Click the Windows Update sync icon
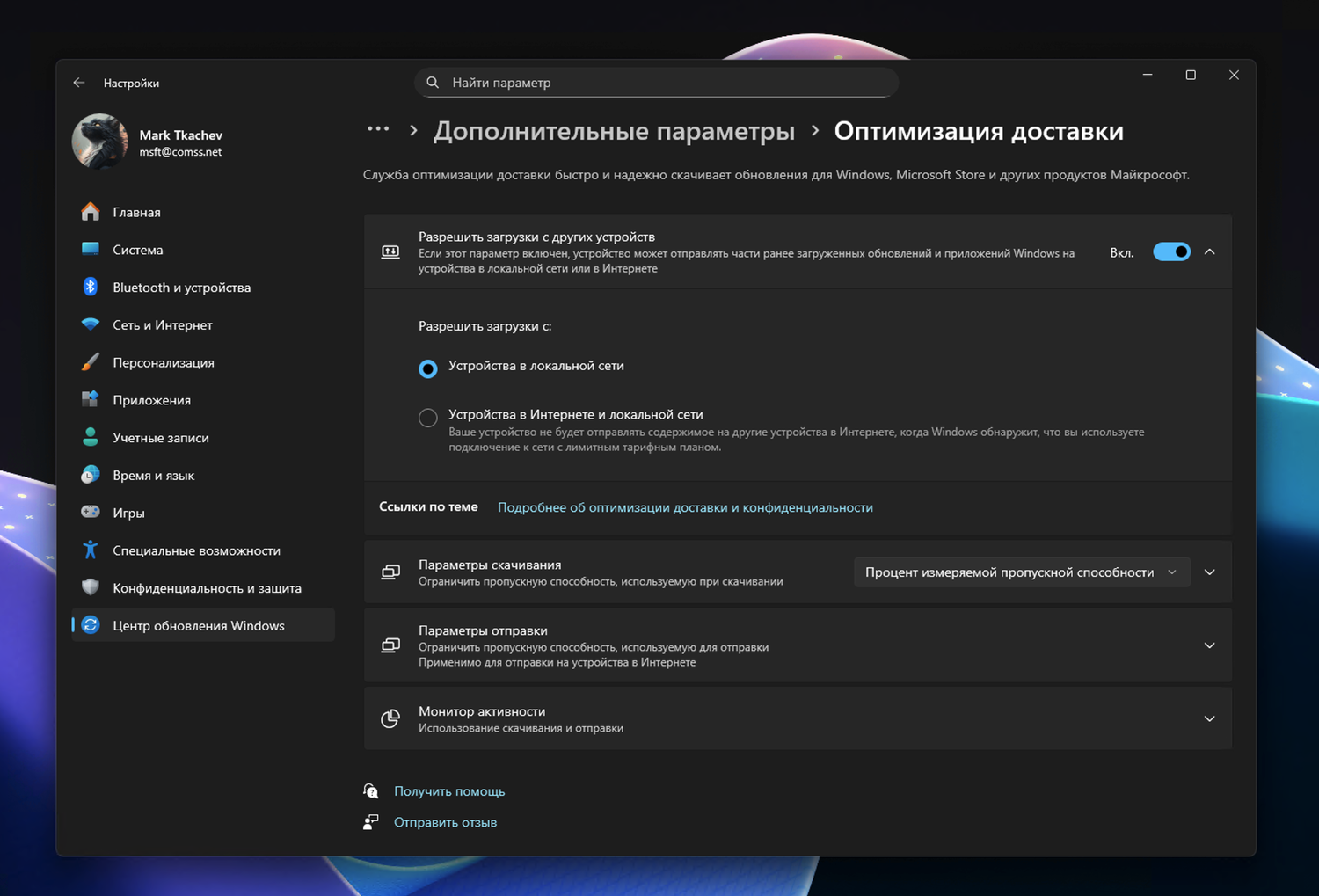Viewport: 1319px width, 896px height. point(91,625)
